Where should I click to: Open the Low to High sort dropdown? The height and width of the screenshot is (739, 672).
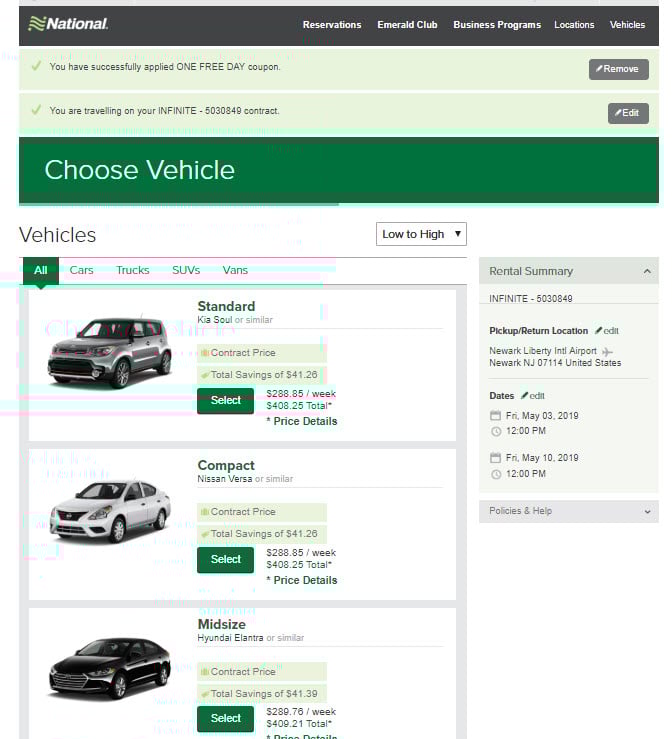pos(421,234)
